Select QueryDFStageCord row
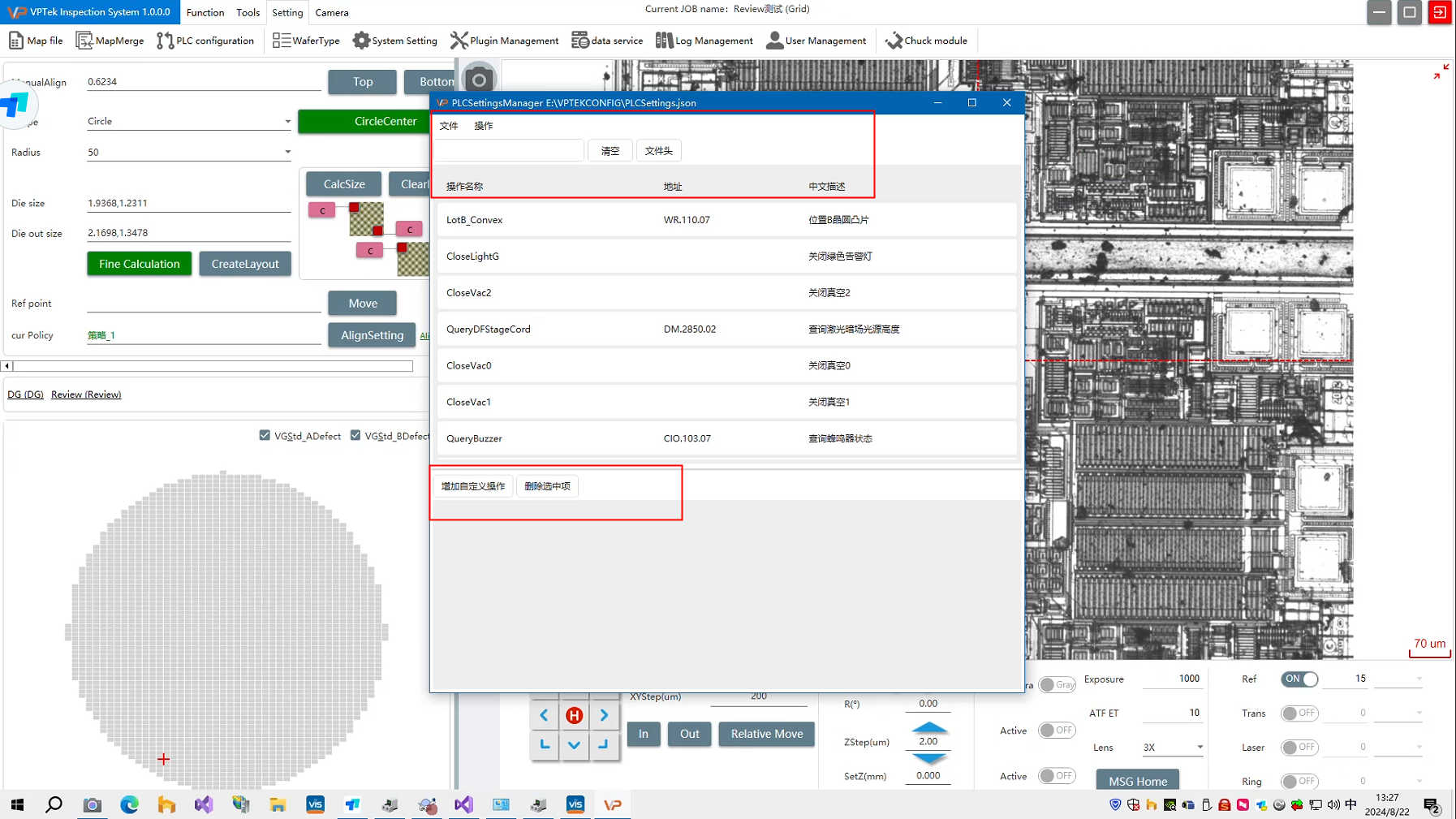The image size is (1456, 819). tap(726, 329)
